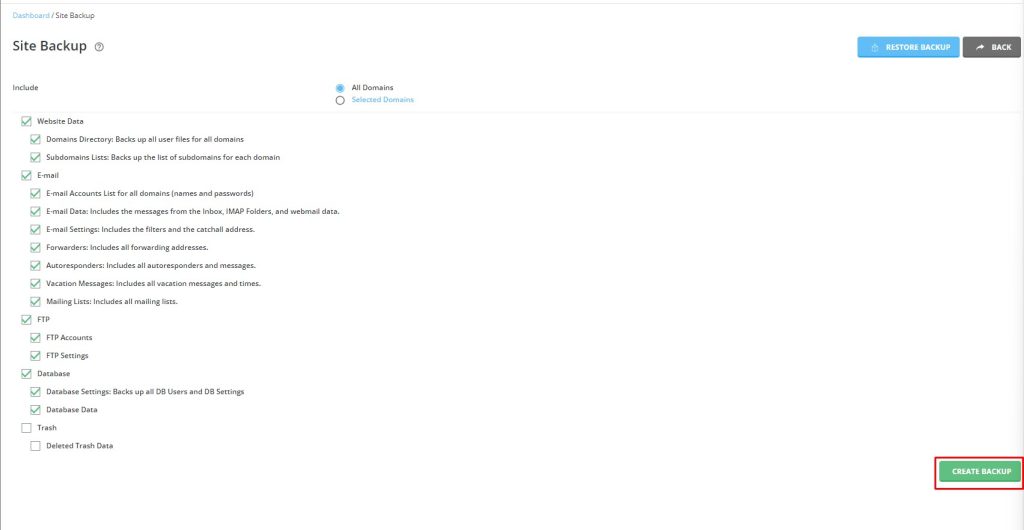The height and width of the screenshot is (530, 1024).
Task: Toggle the FTP Settings checkbox
Action: click(35, 356)
